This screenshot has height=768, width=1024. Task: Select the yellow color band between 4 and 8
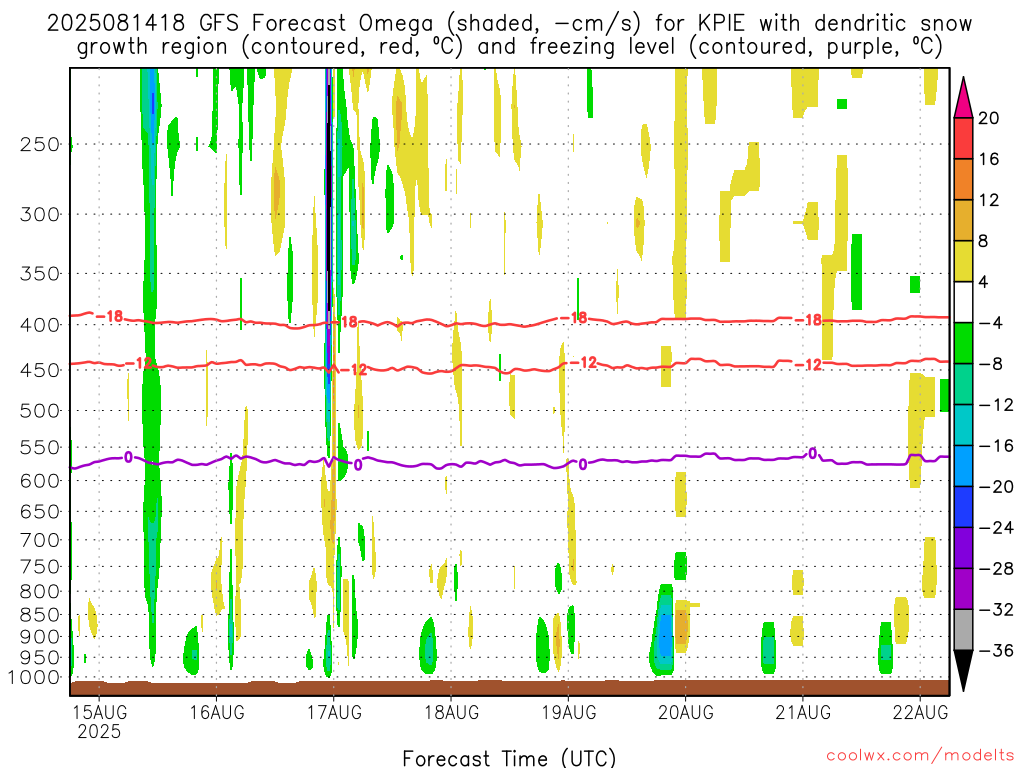[x=963, y=261]
